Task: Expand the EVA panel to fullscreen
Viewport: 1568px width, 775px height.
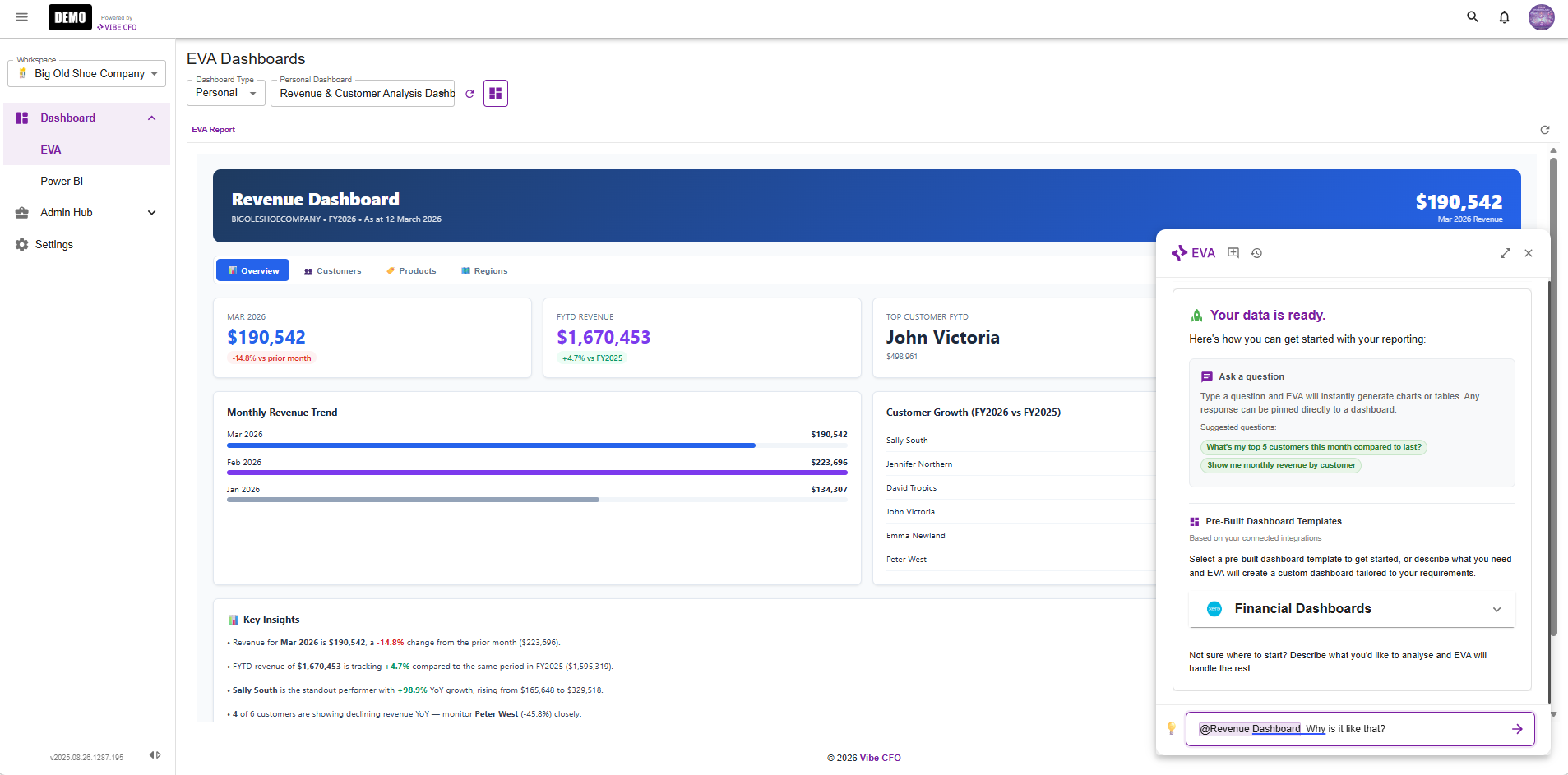Action: pyautogui.click(x=1506, y=253)
